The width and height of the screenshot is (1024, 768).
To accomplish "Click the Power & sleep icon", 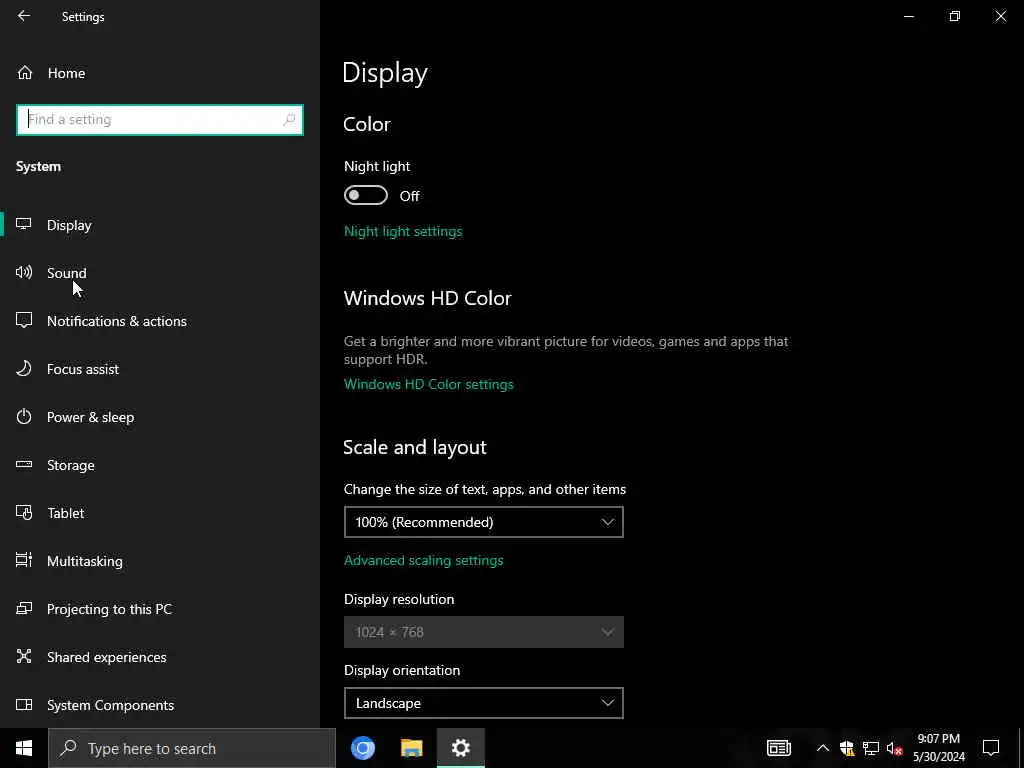I will (24, 416).
